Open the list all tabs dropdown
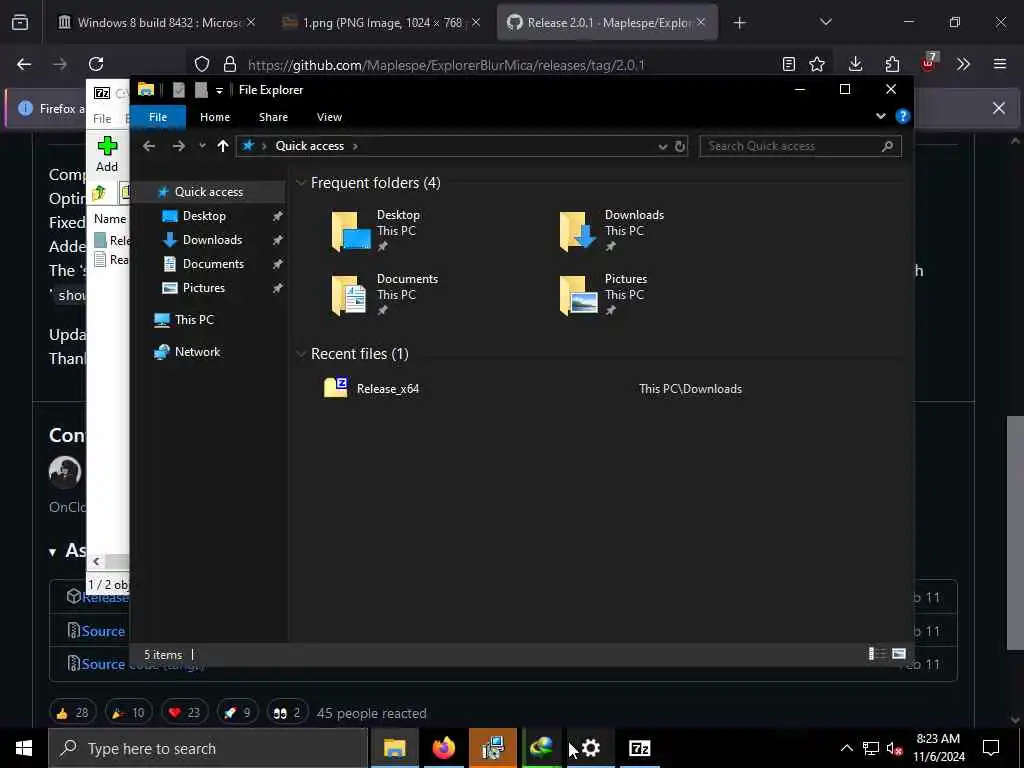Image resolution: width=1024 pixels, height=768 pixels. [x=825, y=23]
